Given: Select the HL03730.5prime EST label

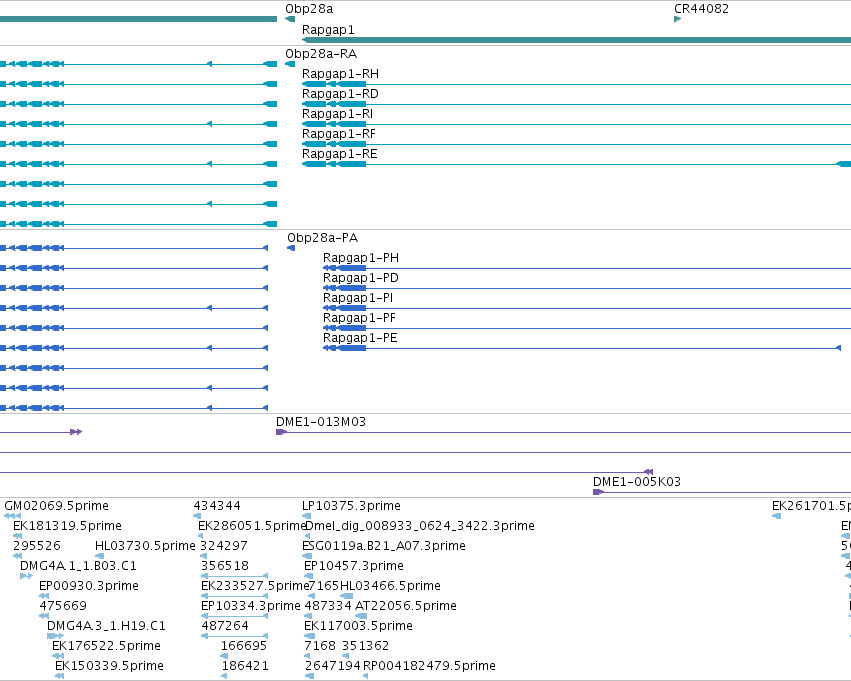Looking at the screenshot, I should click(x=145, y=546).
